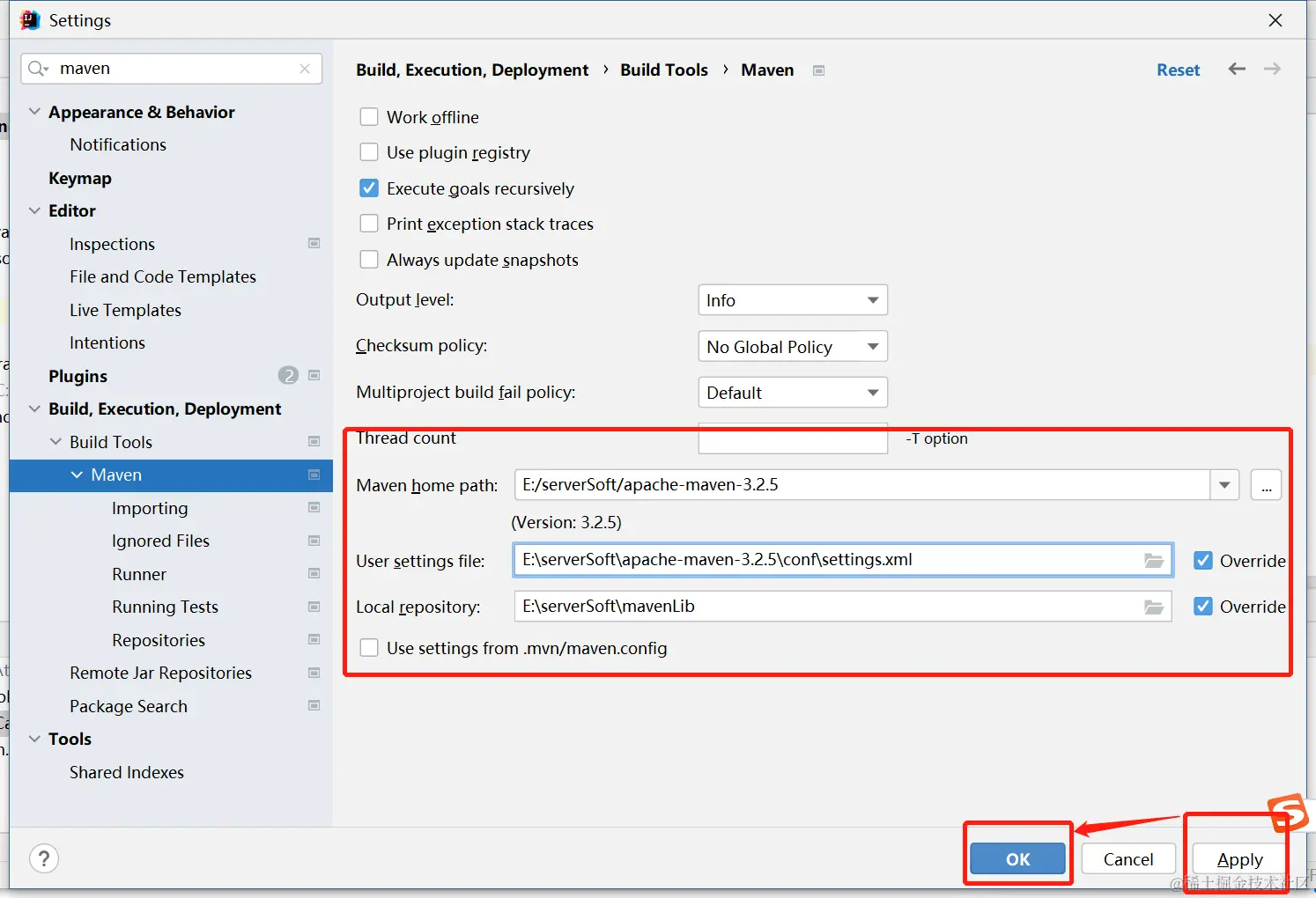Collapse Build, Execution, Deployment section

[x=34, y=409]
